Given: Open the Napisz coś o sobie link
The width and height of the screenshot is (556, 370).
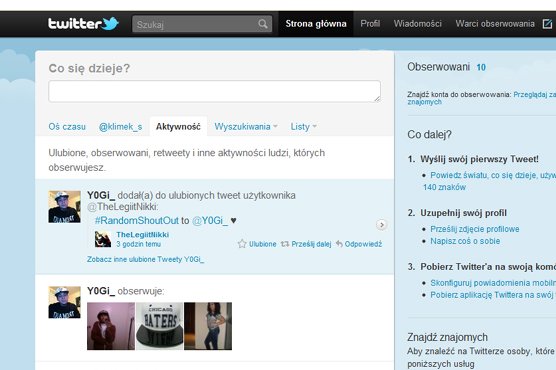Looking at the screenshot, I should (465, 241).
